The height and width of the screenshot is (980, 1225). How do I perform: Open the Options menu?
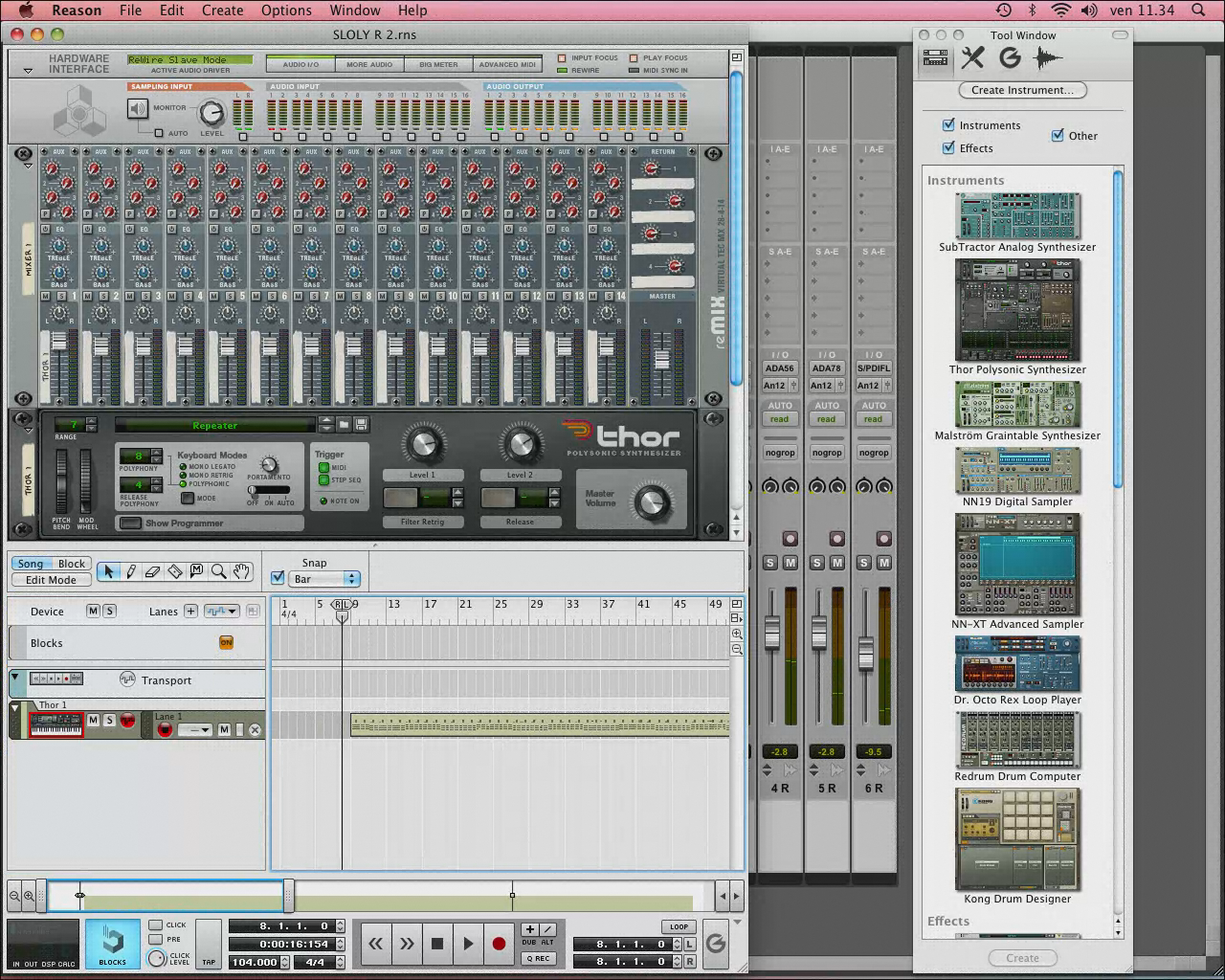(286, 11)
